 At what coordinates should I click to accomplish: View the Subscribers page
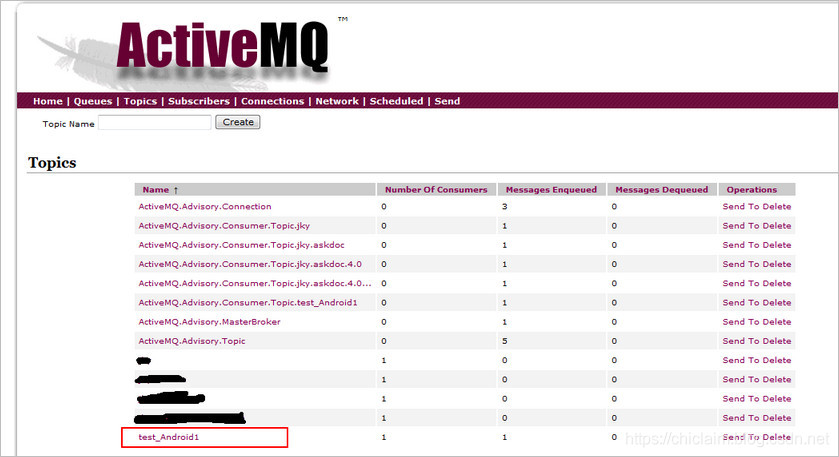[199, 101]
